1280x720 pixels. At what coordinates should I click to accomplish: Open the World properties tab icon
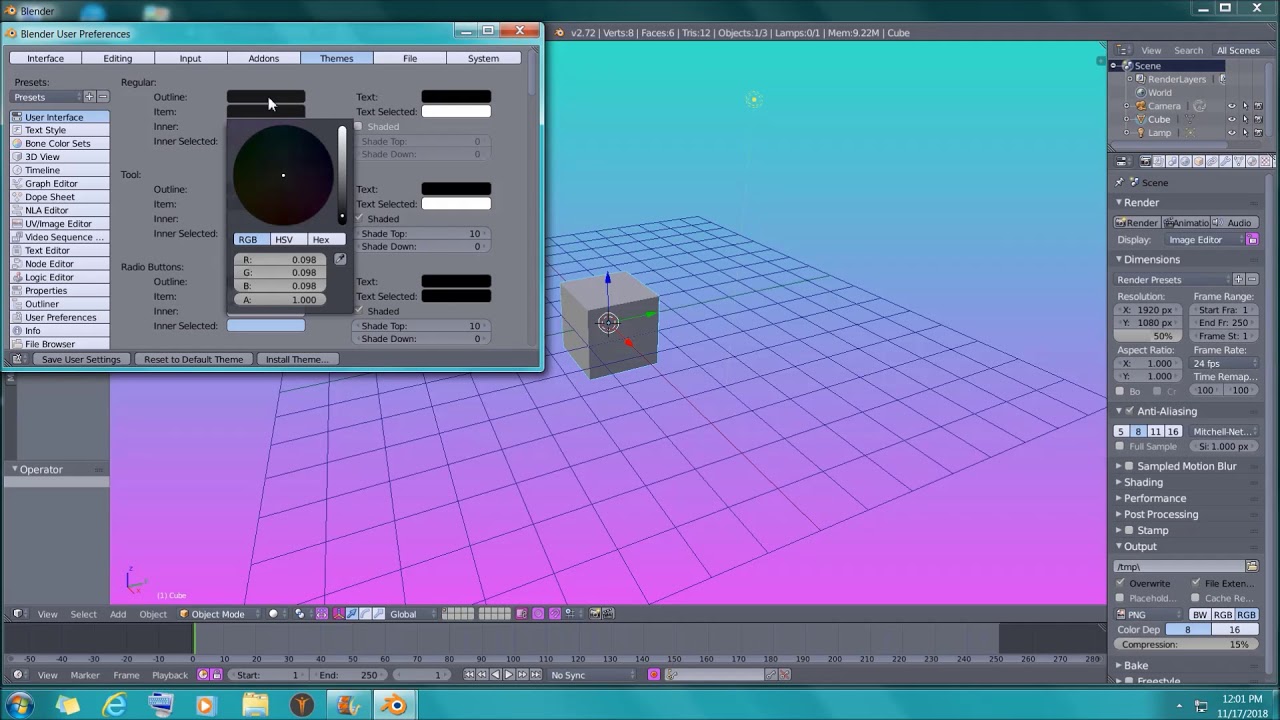(x=1185, y=161)
